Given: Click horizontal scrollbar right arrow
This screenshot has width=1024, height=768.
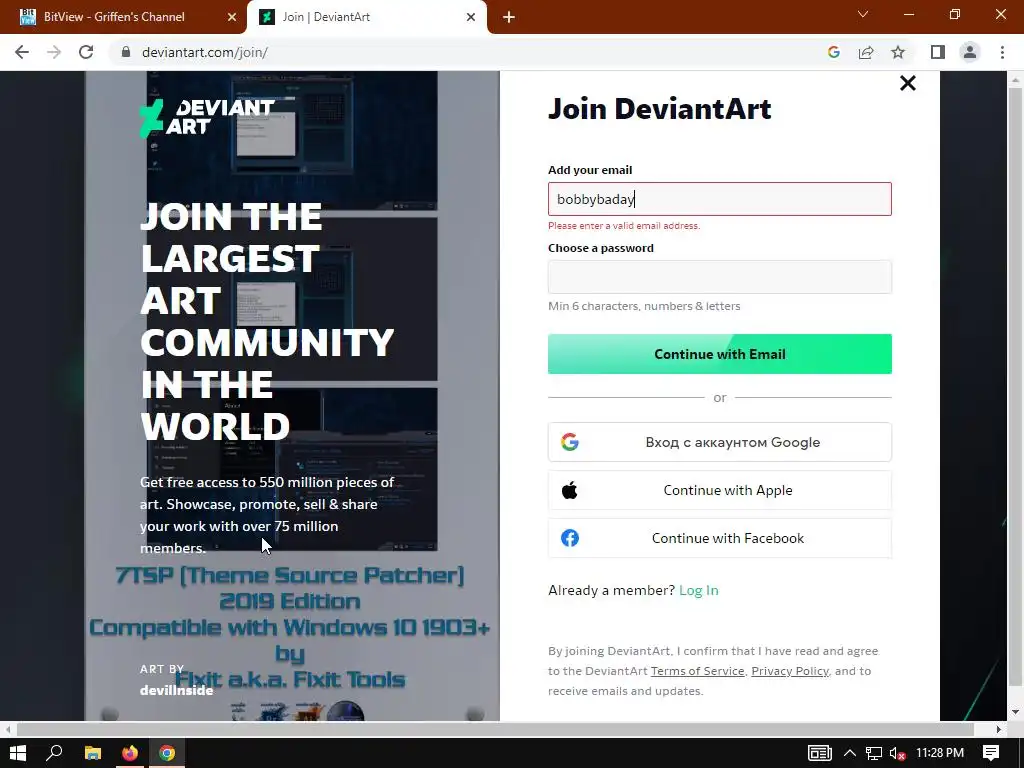Looking at the screenshot, I should click(999, 729).
